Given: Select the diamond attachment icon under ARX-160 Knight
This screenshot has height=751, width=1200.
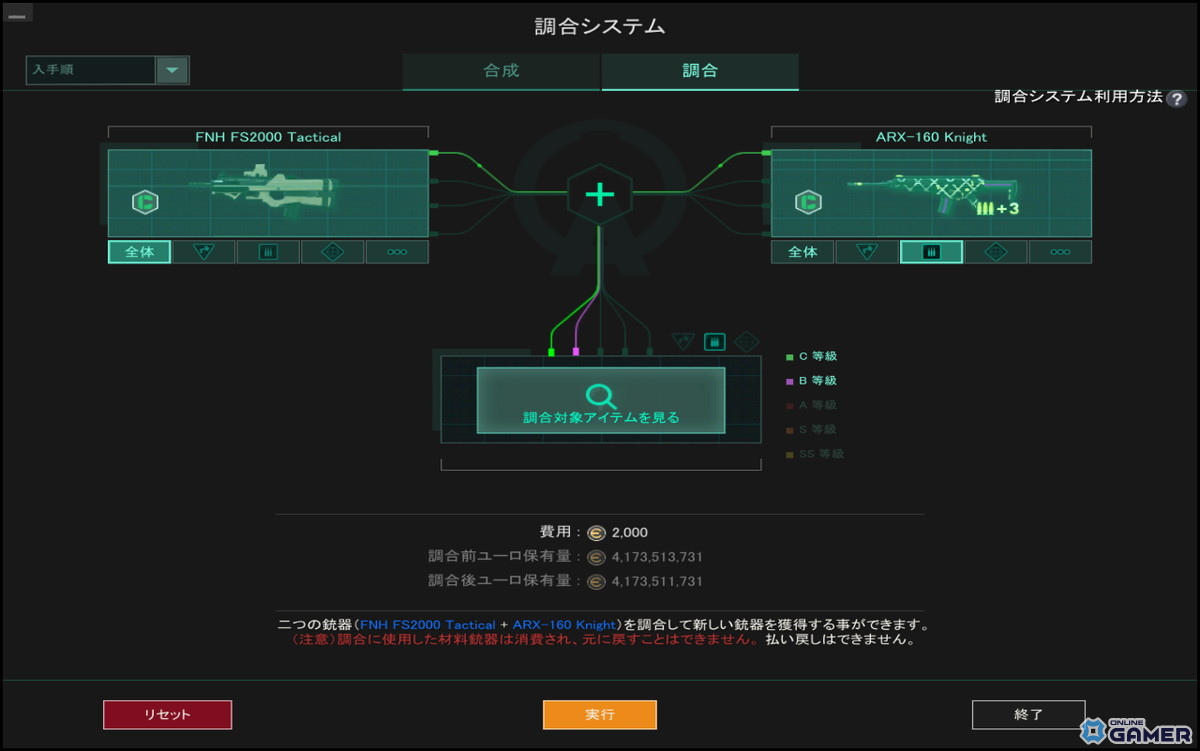Looking at the screenshot, I should [x=995, y=251].
